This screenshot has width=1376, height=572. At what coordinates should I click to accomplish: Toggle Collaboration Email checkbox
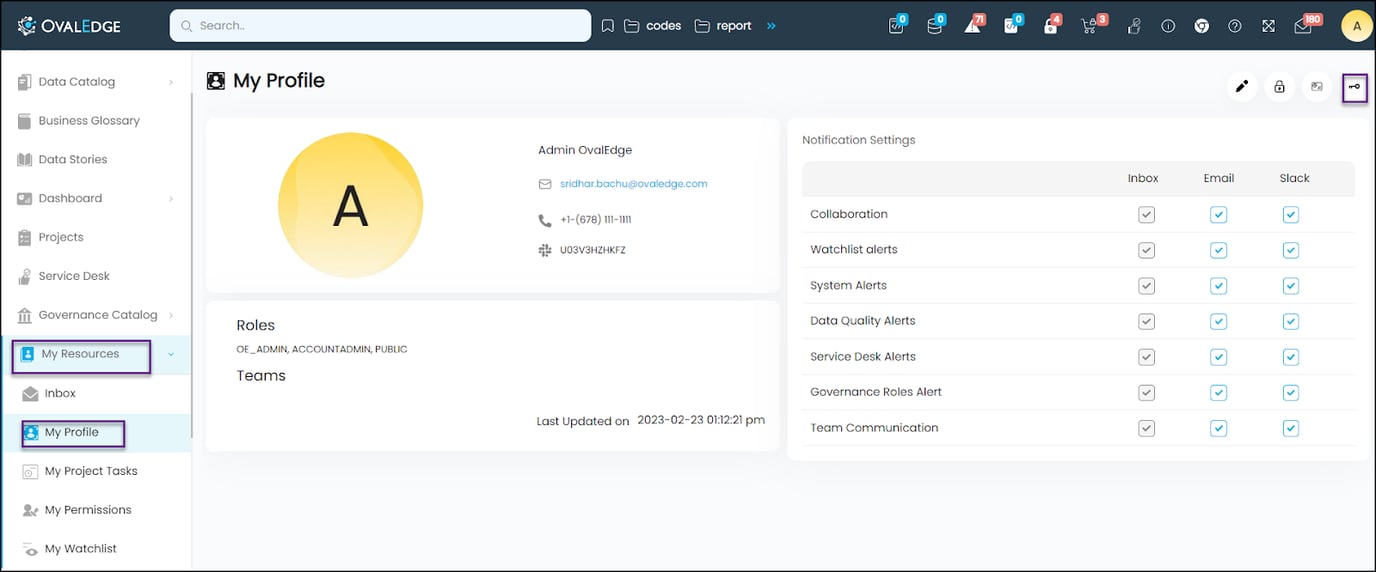1218,214
